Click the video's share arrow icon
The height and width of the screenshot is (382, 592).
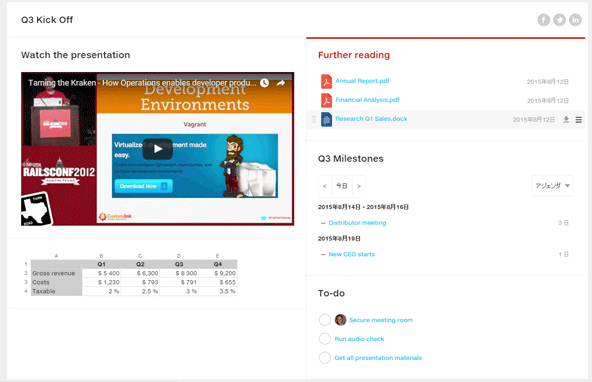[x=281, y=83]
